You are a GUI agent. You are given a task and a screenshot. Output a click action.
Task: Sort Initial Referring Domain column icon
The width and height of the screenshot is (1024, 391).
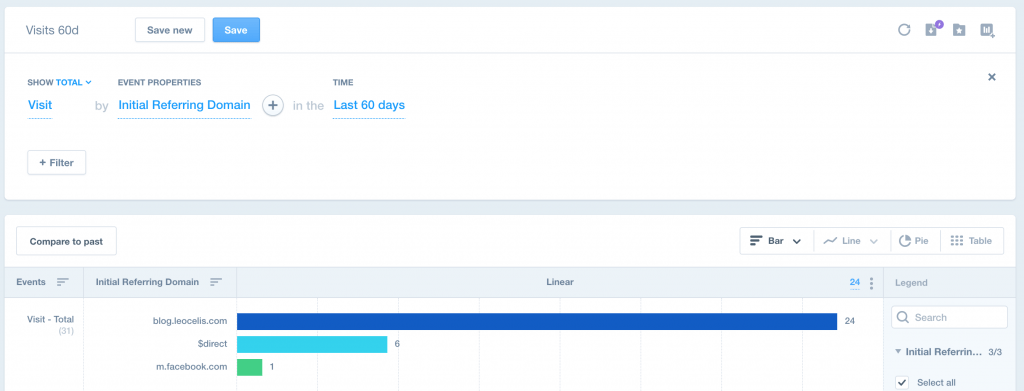coord(216,282)
